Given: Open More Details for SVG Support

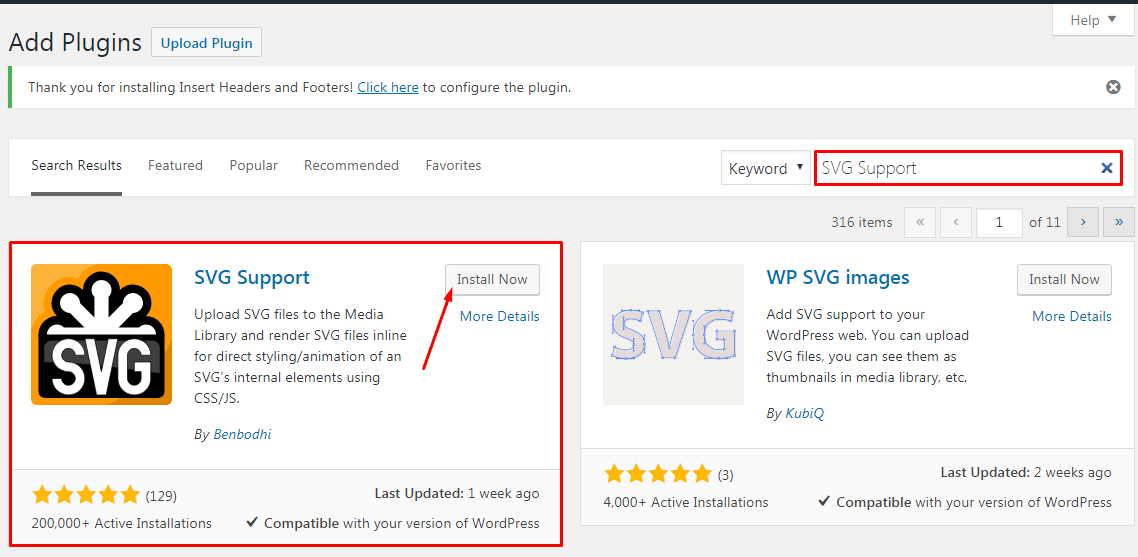Looking at the screenshot, I should [x=499, y=317].
